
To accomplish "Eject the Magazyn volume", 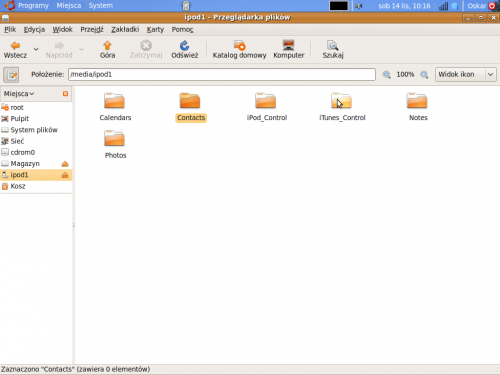I will click(x=65, y=164).
